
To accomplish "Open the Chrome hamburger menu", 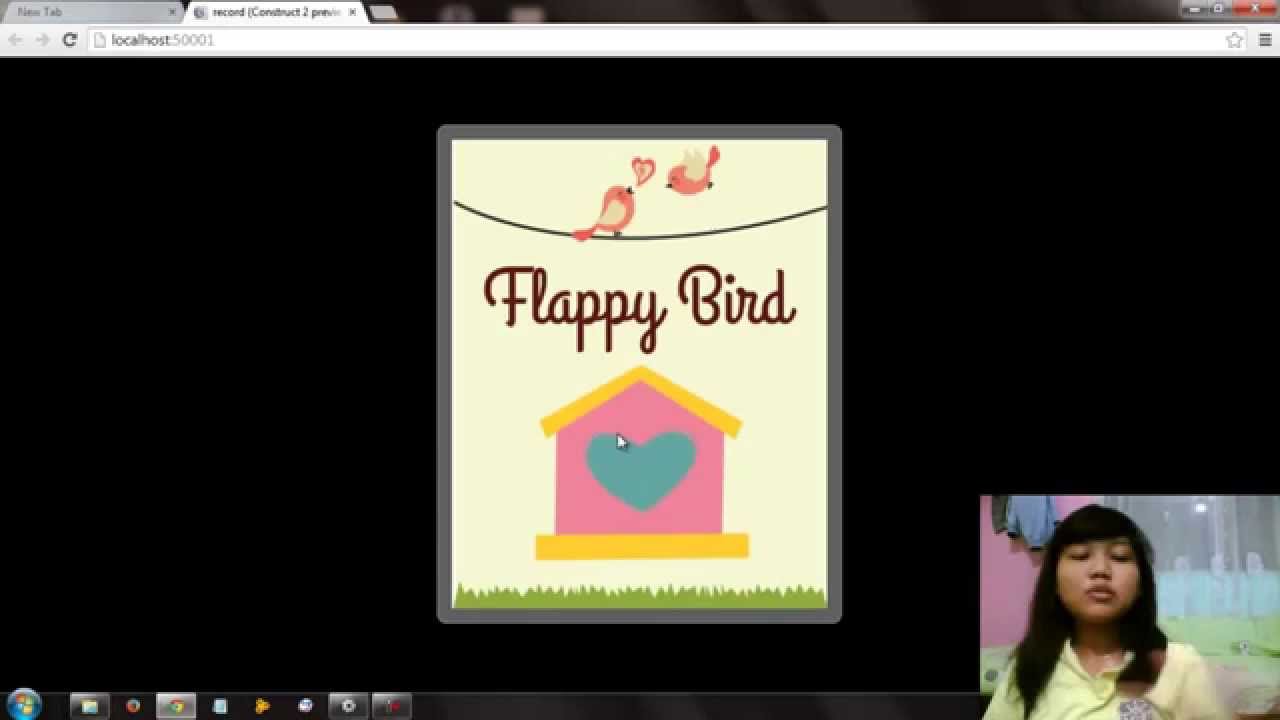I will 1265,40.
